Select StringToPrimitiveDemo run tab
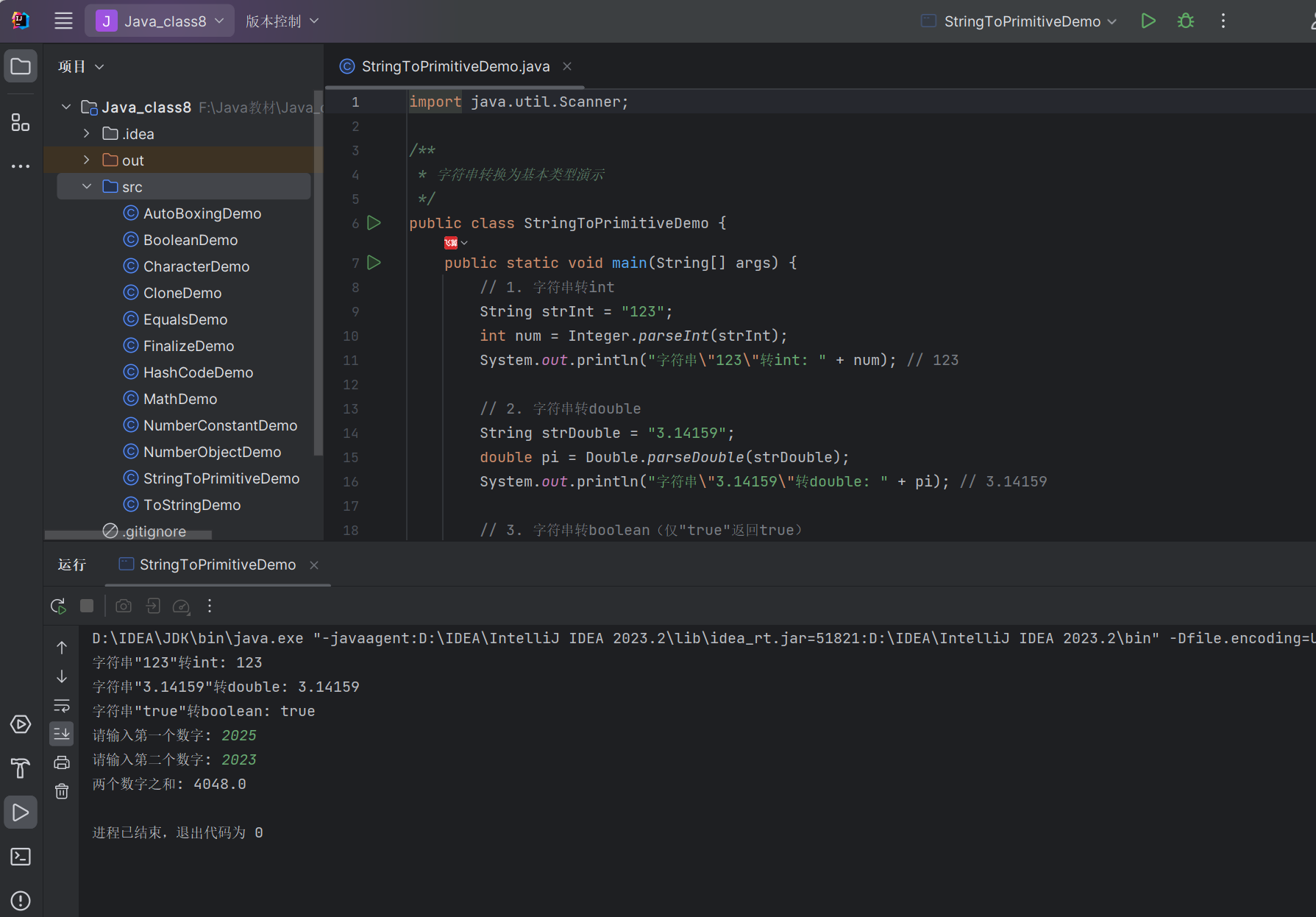The width and height of the screenshot is (1316, 917). point(218,564)
